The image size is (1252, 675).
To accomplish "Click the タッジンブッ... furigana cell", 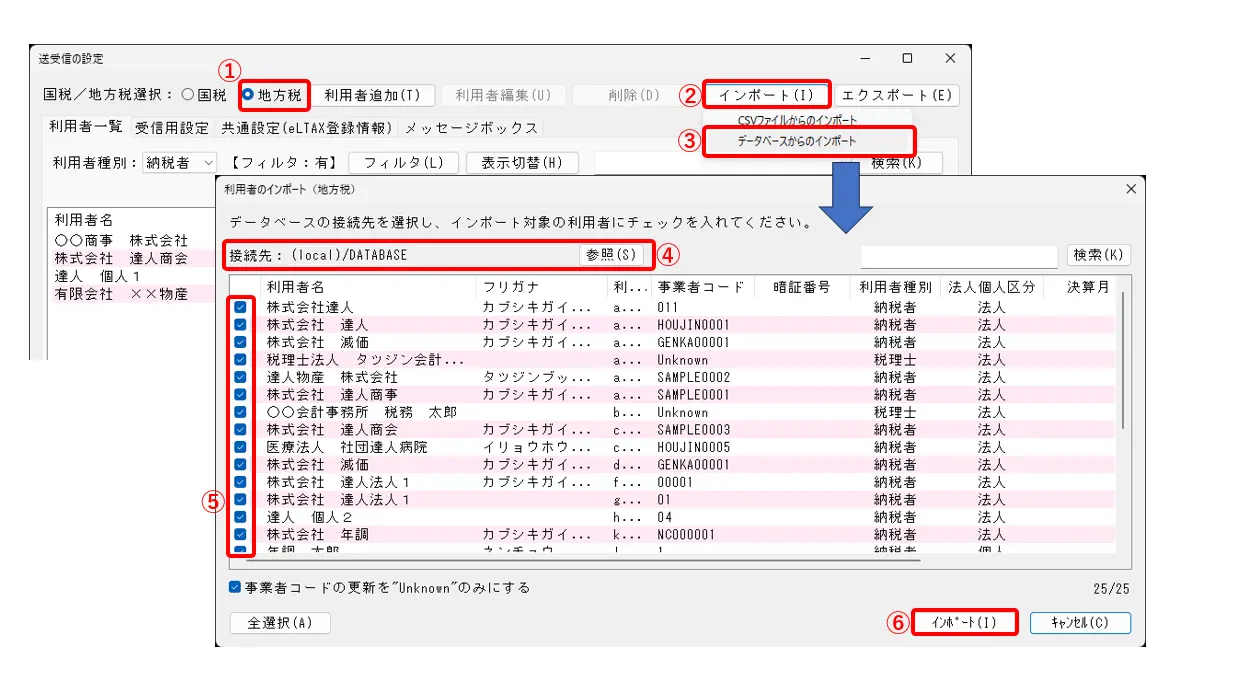I will coord(536,377).
